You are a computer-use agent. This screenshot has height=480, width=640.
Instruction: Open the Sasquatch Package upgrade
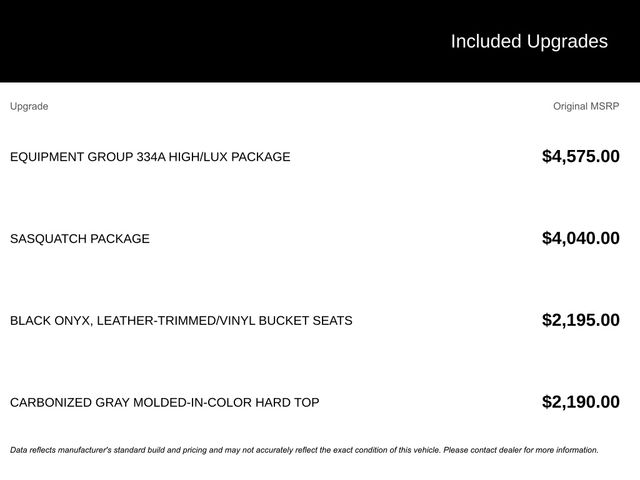(80, 238)
